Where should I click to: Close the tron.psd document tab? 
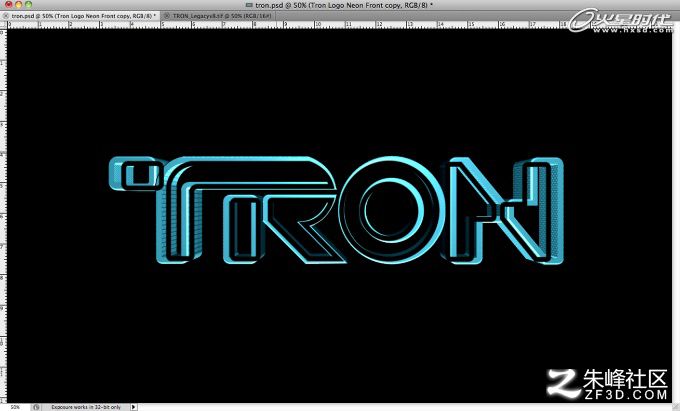[x=6, y=16]
